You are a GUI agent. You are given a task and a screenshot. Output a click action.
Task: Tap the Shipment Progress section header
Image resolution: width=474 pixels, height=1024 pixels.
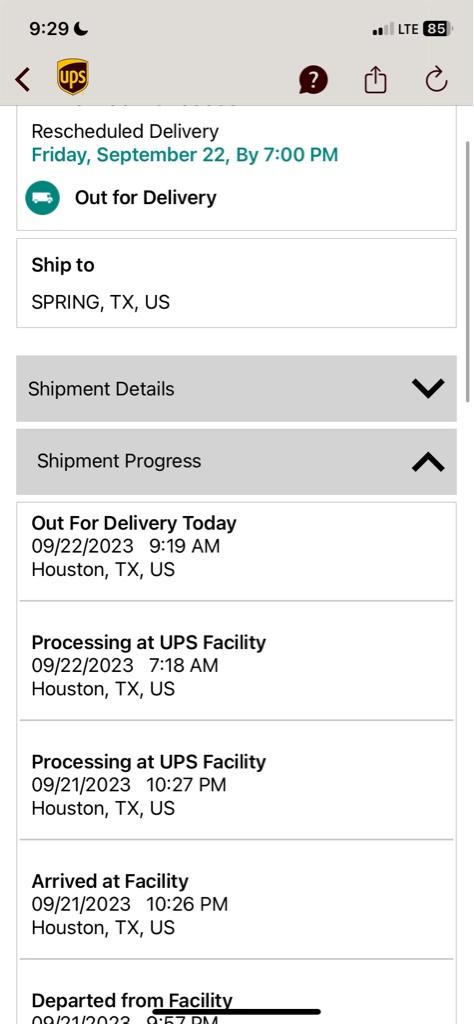(x=236, y=462)
